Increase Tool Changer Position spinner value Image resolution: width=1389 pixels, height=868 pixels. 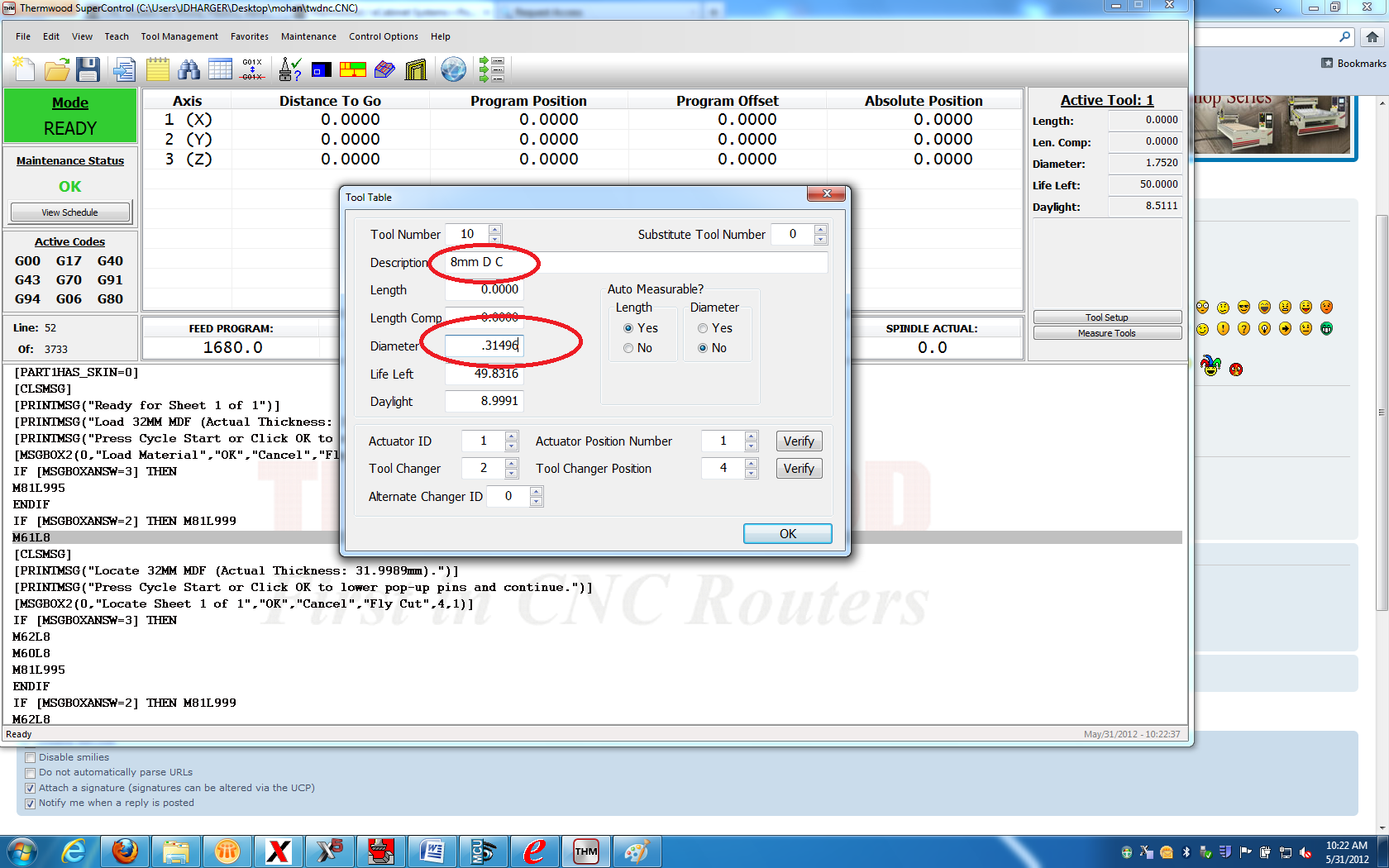(751, 464)
